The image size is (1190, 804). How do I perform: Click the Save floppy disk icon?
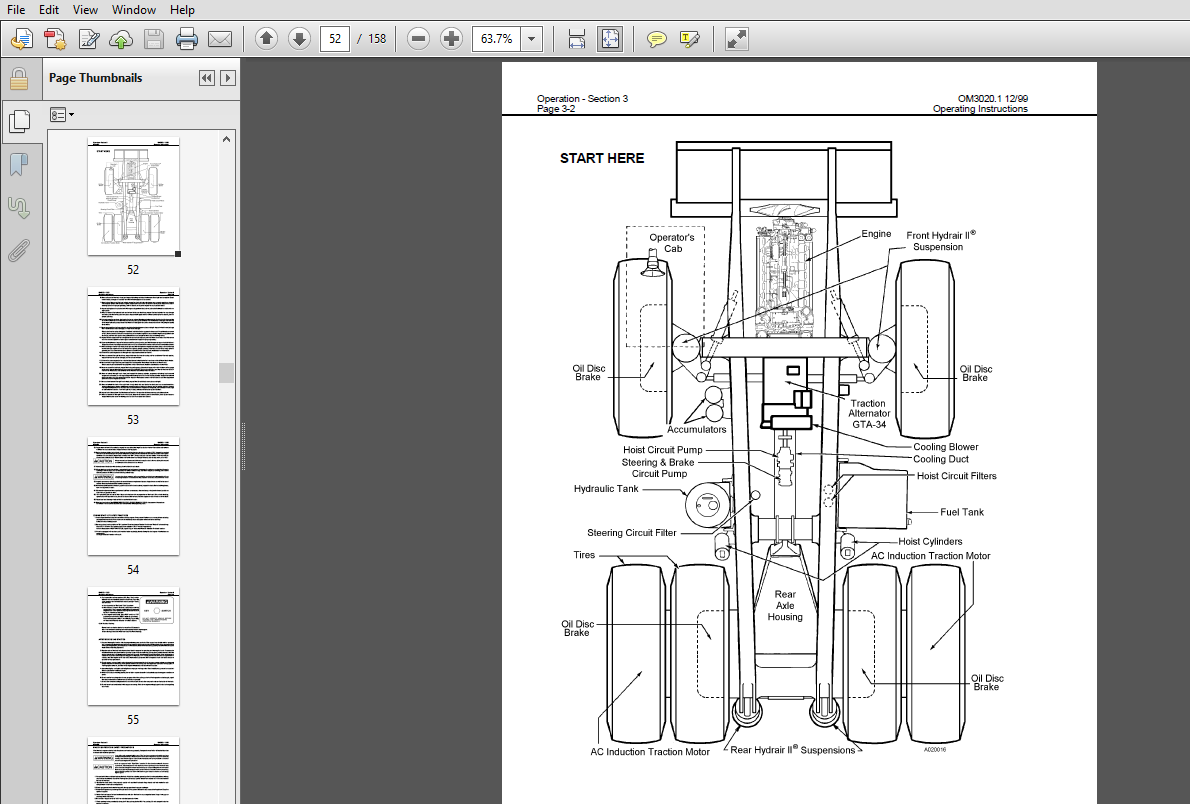[154, 39]
